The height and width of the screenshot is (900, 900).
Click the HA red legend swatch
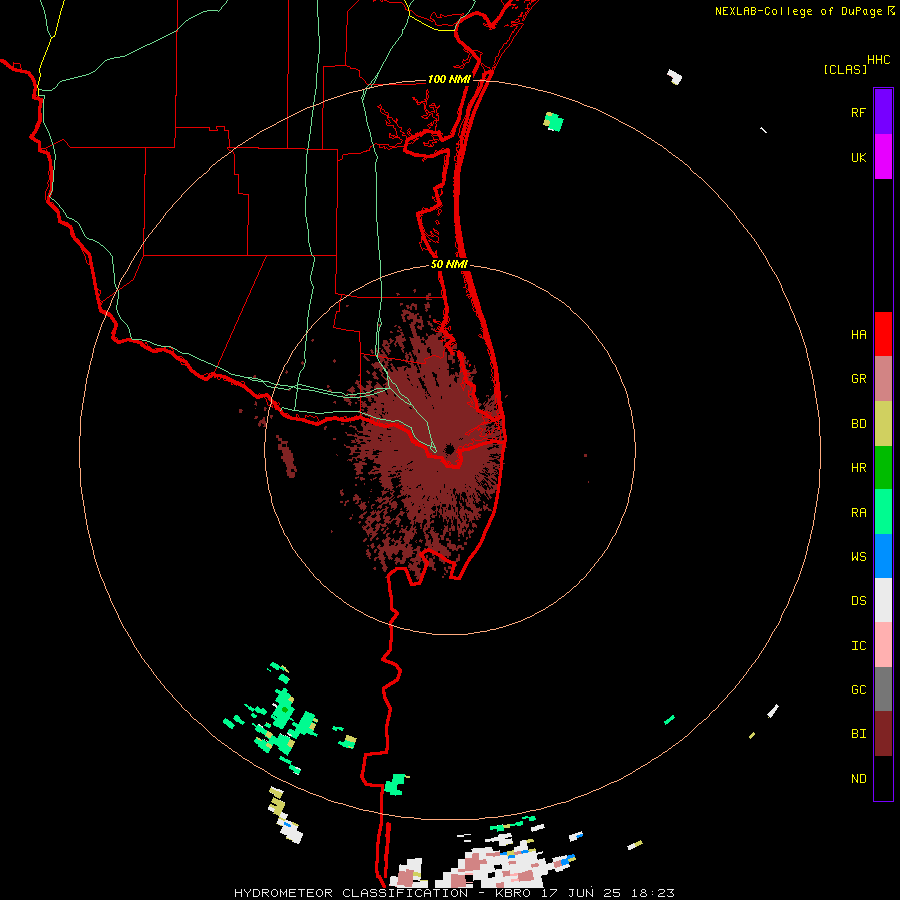pyautogui.click(x=883, y=334)
